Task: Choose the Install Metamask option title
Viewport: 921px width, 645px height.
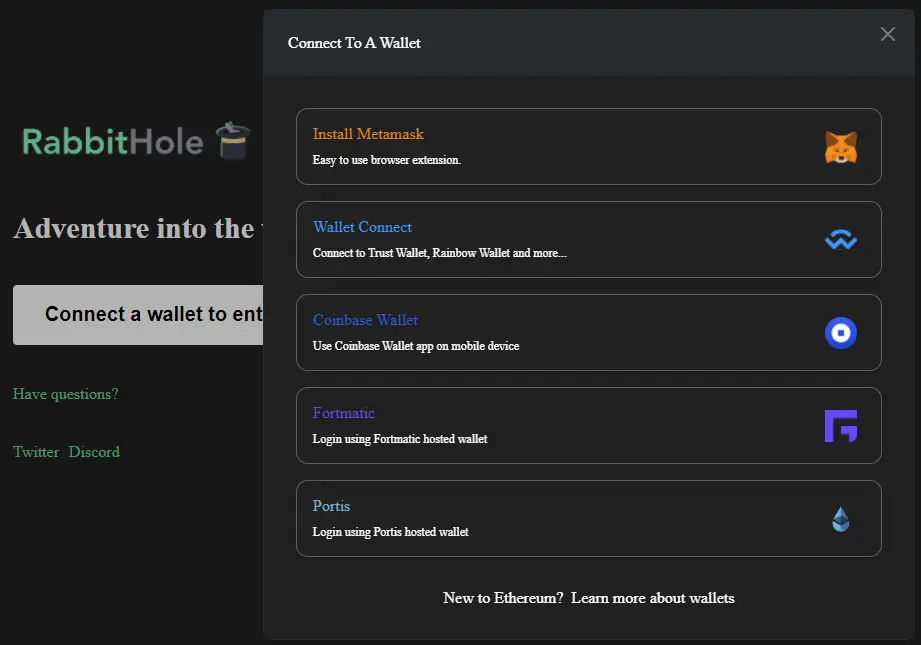Action: (x=368, y=134)
